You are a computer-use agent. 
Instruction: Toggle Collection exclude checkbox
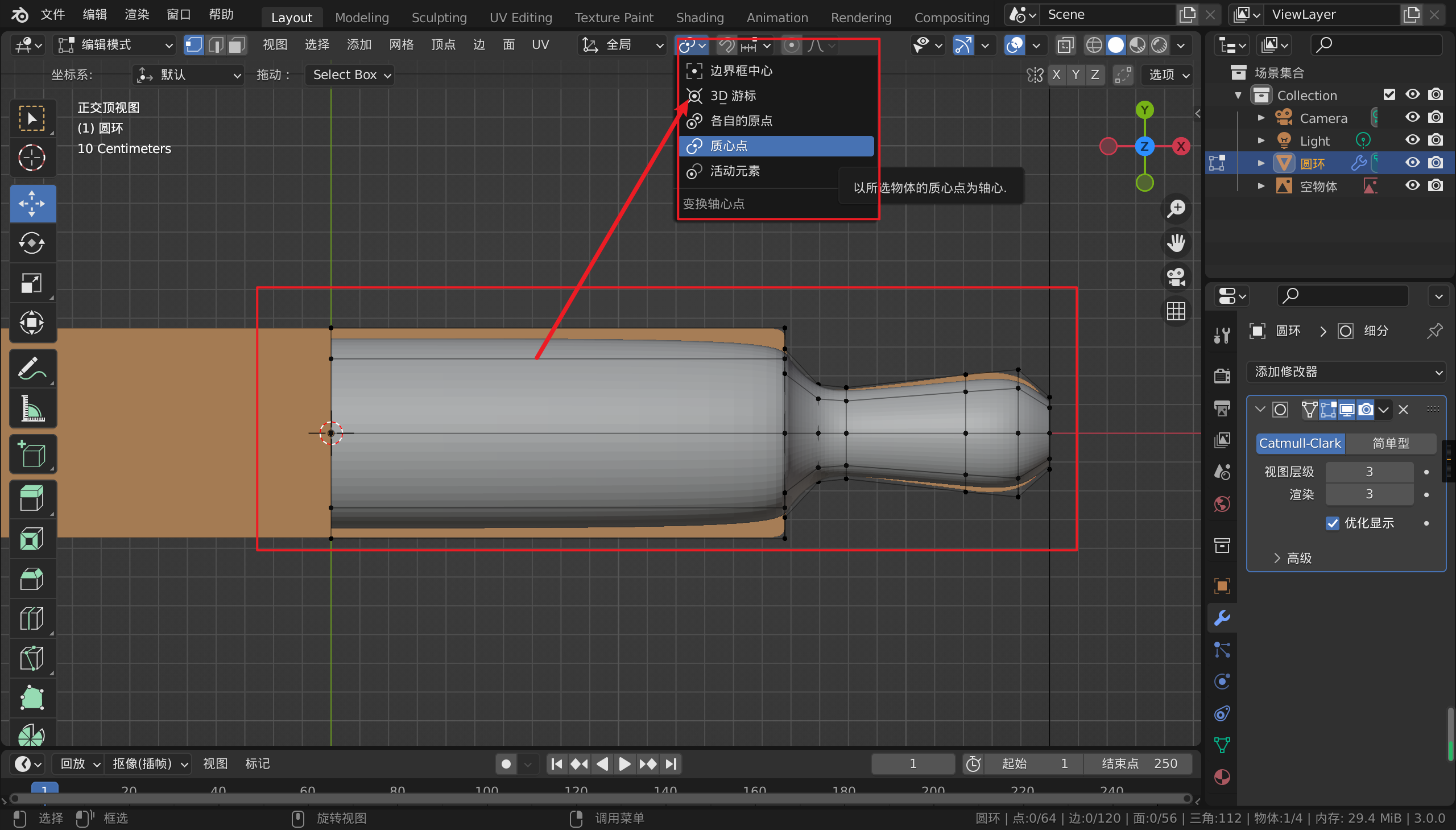[1389, 94]
